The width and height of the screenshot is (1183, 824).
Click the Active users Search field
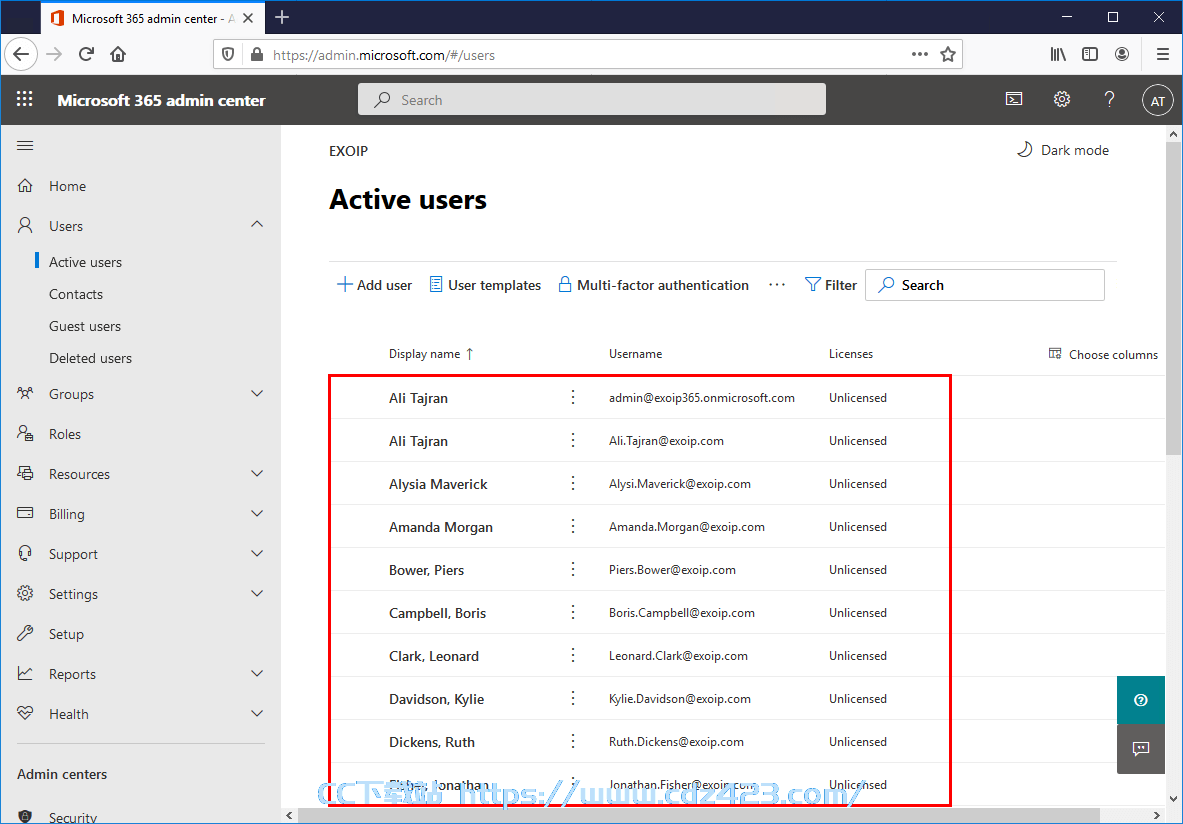coord(985,284)
